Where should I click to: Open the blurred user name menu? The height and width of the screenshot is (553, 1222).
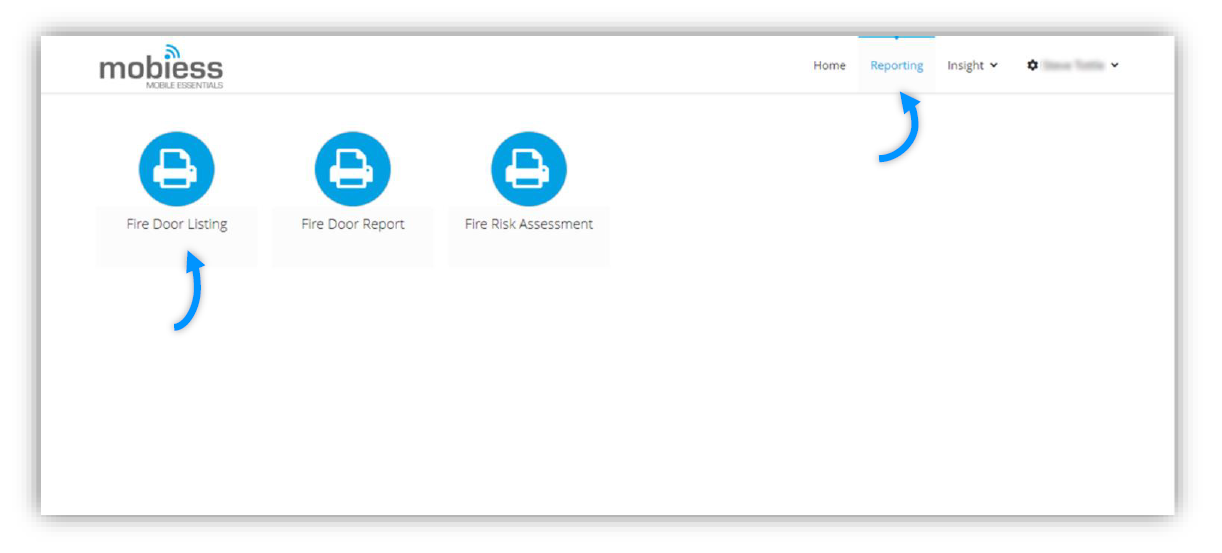1073,66
